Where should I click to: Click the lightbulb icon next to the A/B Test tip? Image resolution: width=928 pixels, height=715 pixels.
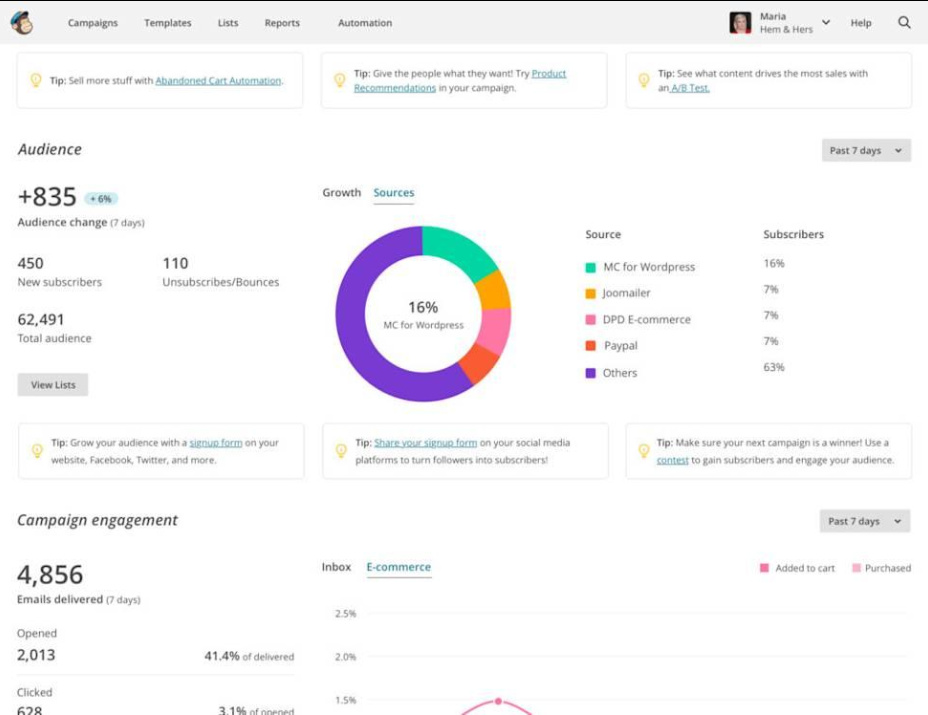tap(646, 80)
